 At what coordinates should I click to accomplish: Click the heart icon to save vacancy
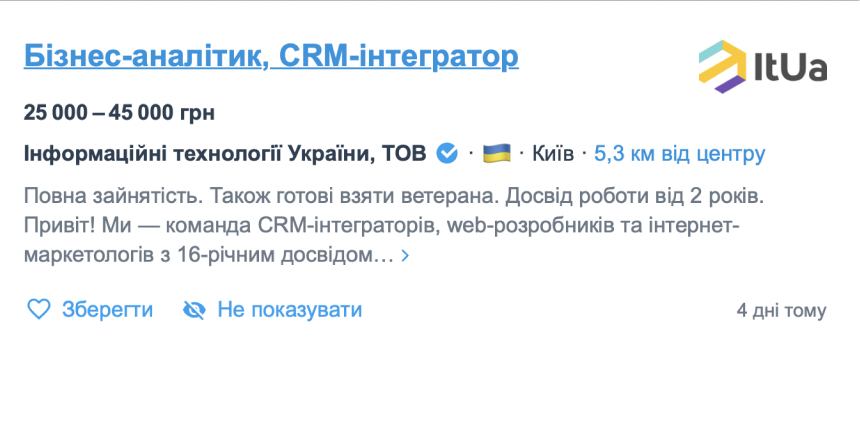click(38, 310)
